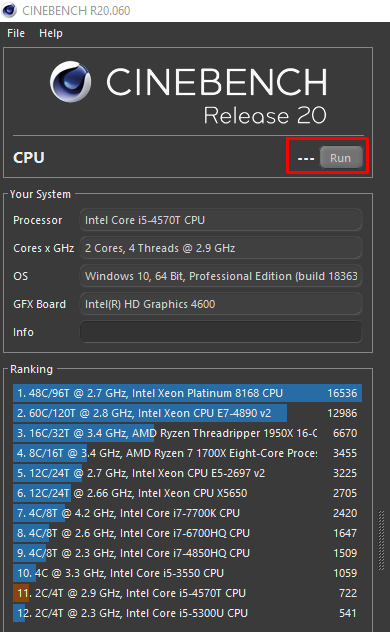Open the Help menu
Screen dimensions: 390x632
[x=51, y=33]
